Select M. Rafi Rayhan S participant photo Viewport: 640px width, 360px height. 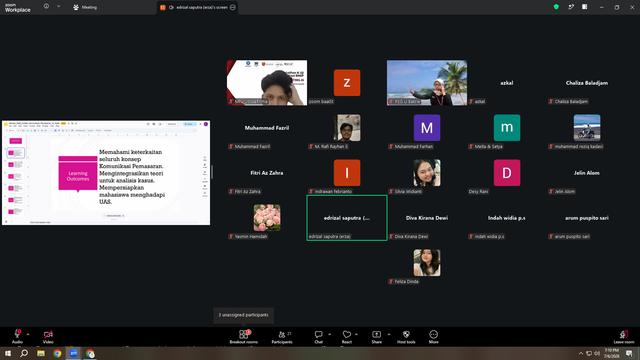tap(347, 128)
